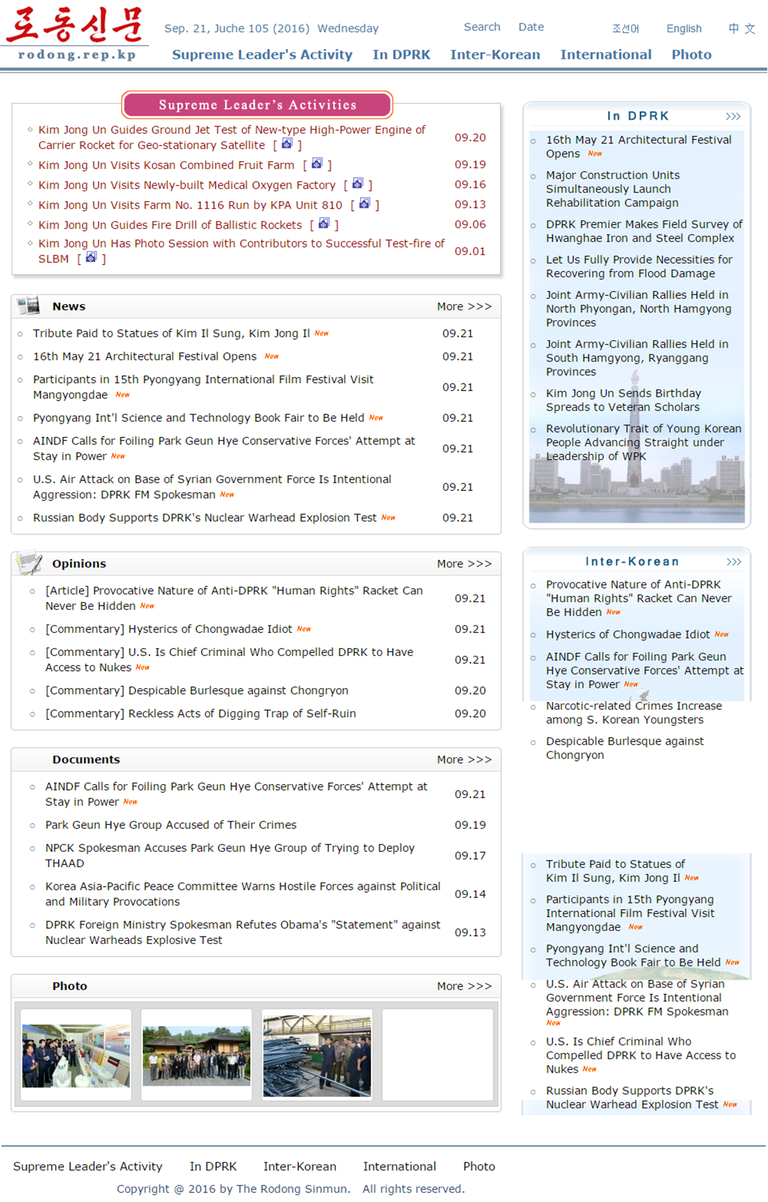Open photo icon beside Medical Oxygen Factory
The image size is (768, 1202).
[x=357, y=184]
